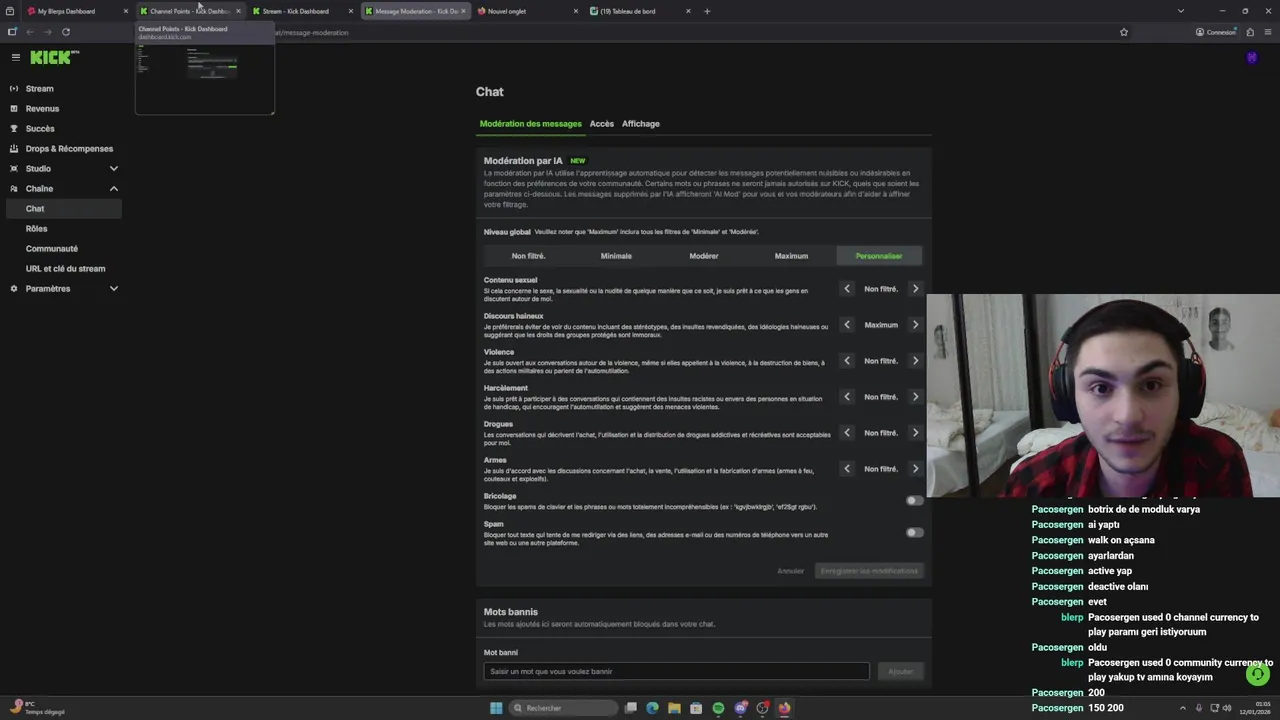The width and height of the screenshot is (1280, 720).
Task: Open URL et clé du stream
Action: (65, 268)
